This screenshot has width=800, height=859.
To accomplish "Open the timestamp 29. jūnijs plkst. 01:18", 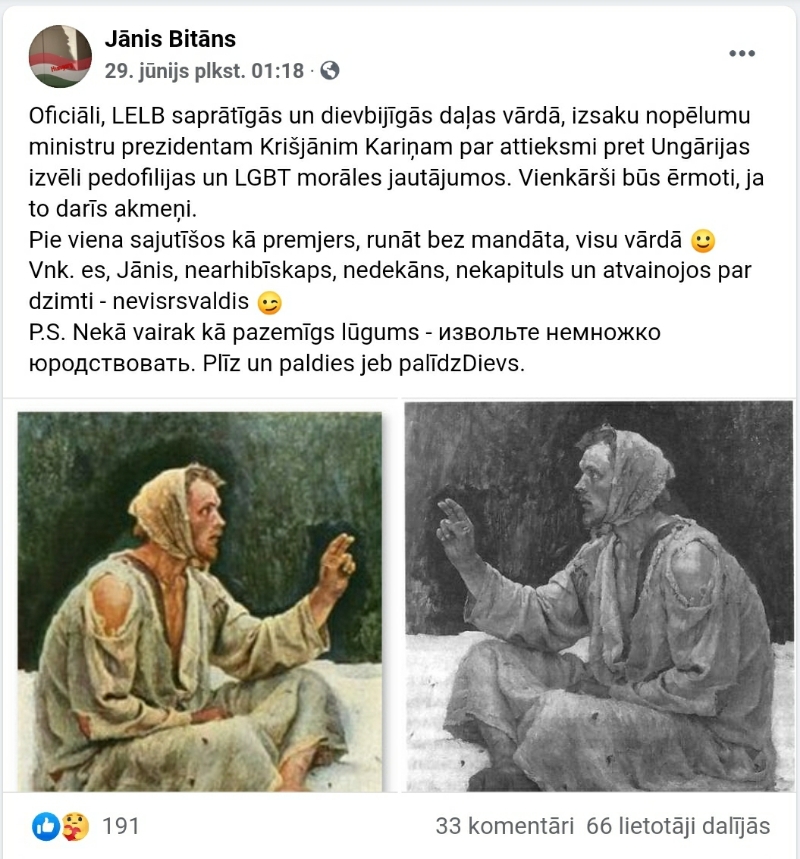I will click(204, 71).
